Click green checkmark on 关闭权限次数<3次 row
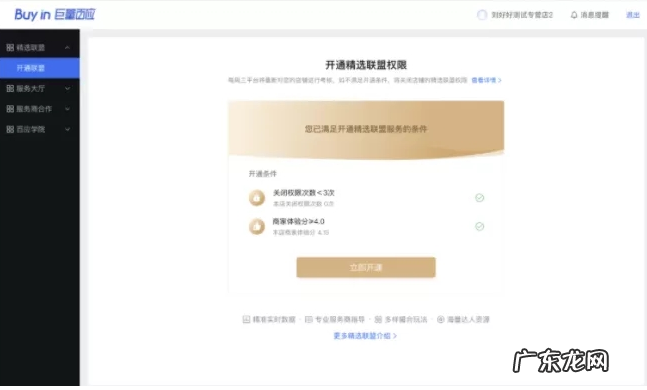The image size is (647, 390). tap(479, 198)
